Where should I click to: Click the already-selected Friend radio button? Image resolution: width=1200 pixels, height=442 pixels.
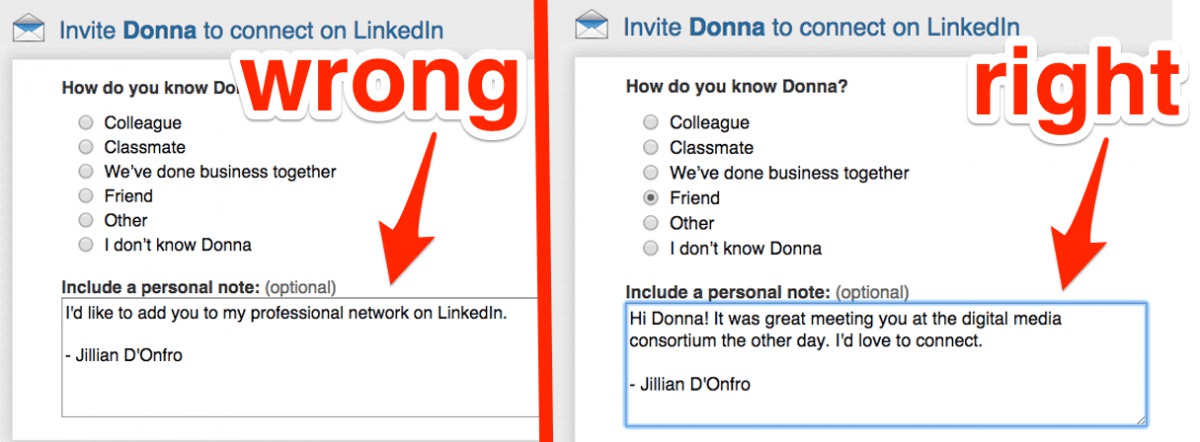click(x=651, y=198)
